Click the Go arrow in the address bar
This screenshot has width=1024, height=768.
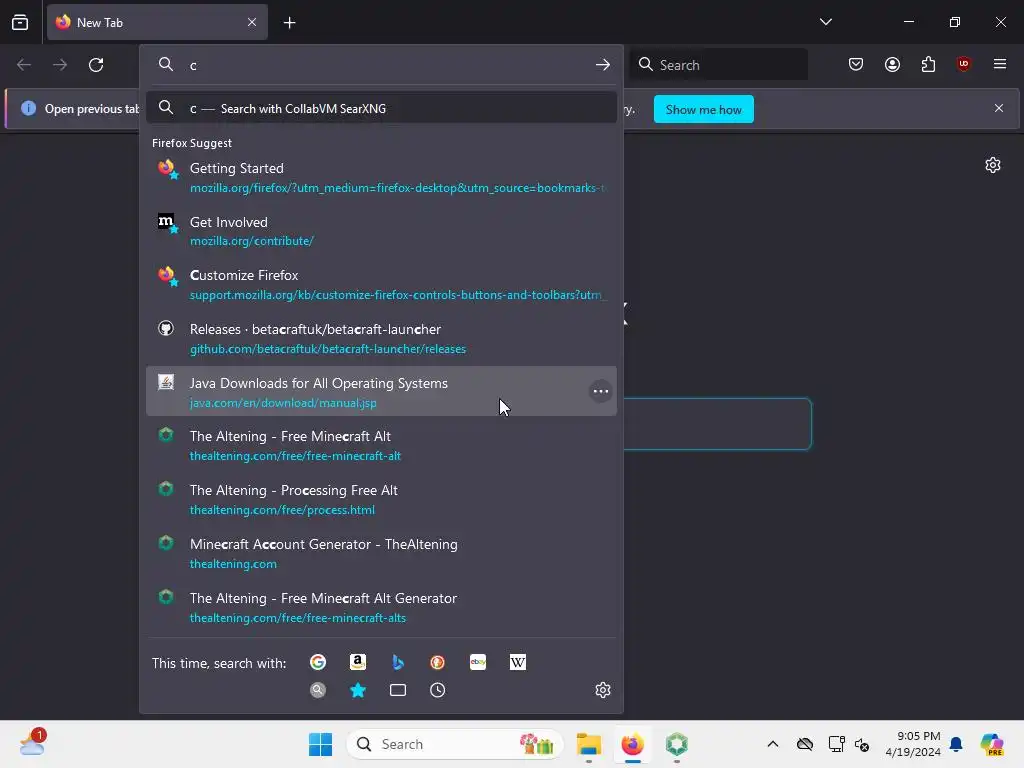pos(603,65)
